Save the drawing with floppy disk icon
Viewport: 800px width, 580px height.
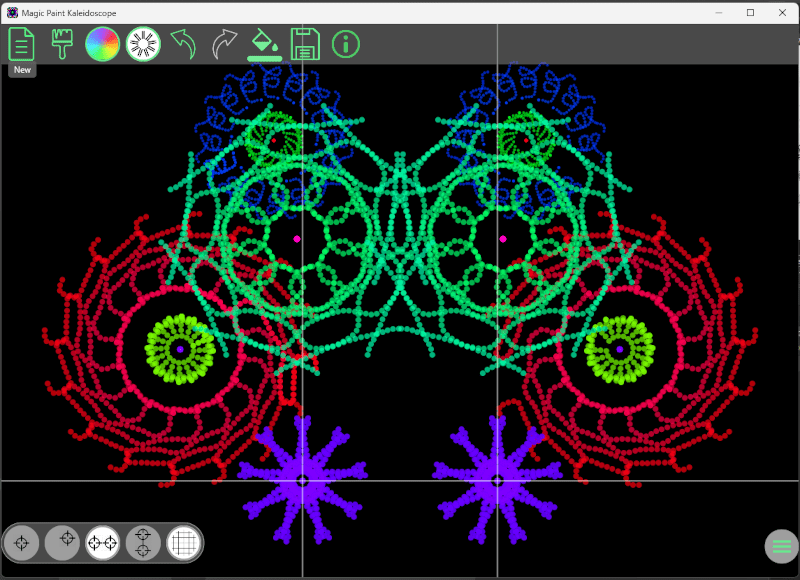[x=305, y=44]
